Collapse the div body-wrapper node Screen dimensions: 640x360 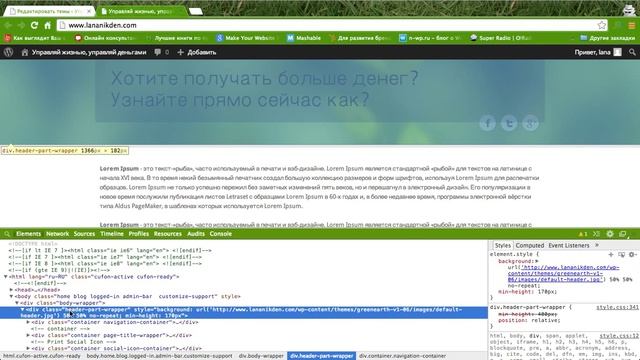pos(17,303)
